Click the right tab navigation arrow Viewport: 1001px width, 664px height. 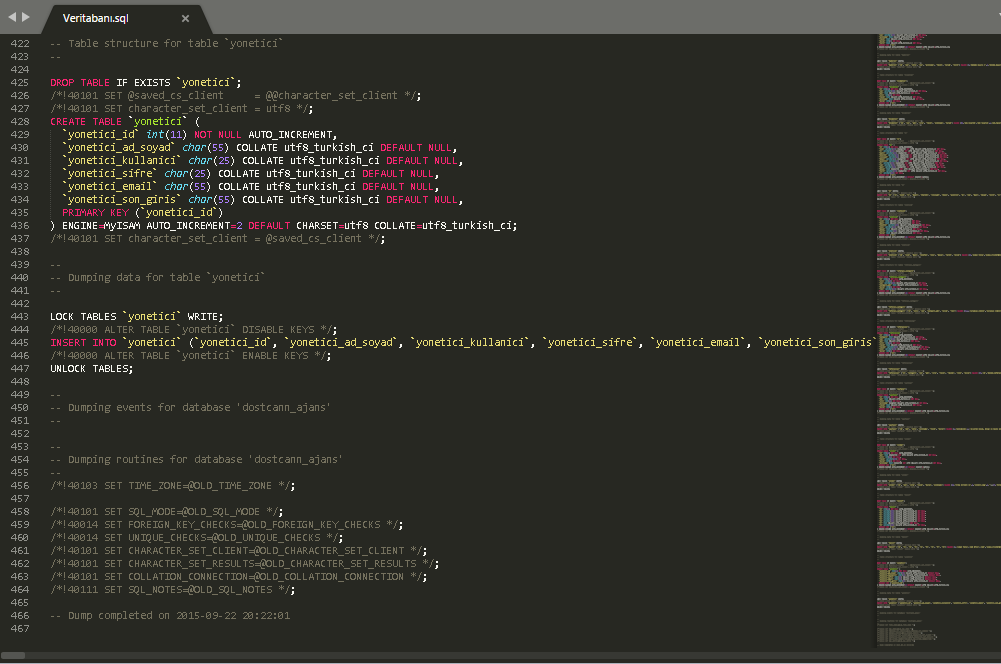pos(26,17)
